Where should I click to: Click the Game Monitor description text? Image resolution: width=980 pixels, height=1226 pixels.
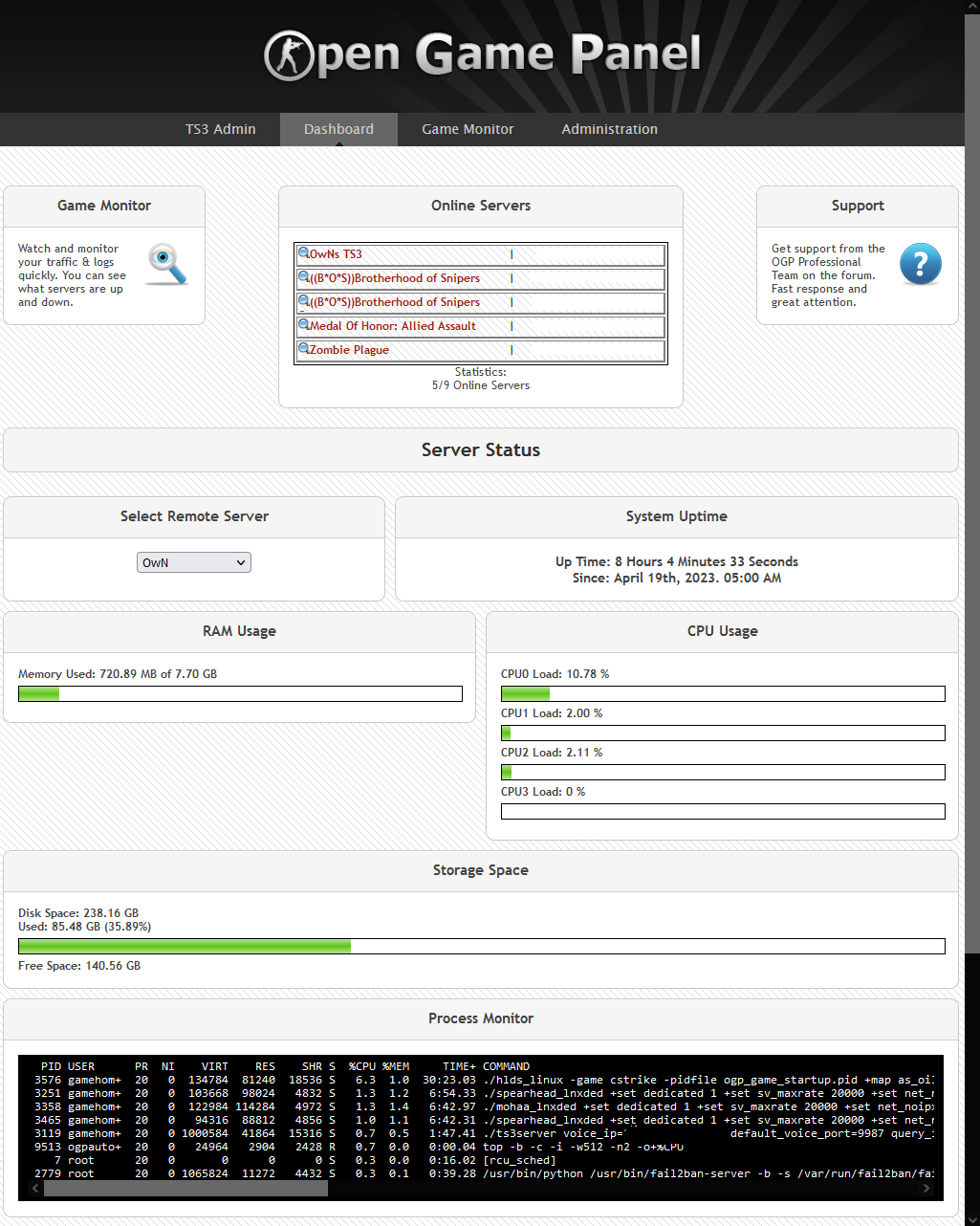[72, 275]
